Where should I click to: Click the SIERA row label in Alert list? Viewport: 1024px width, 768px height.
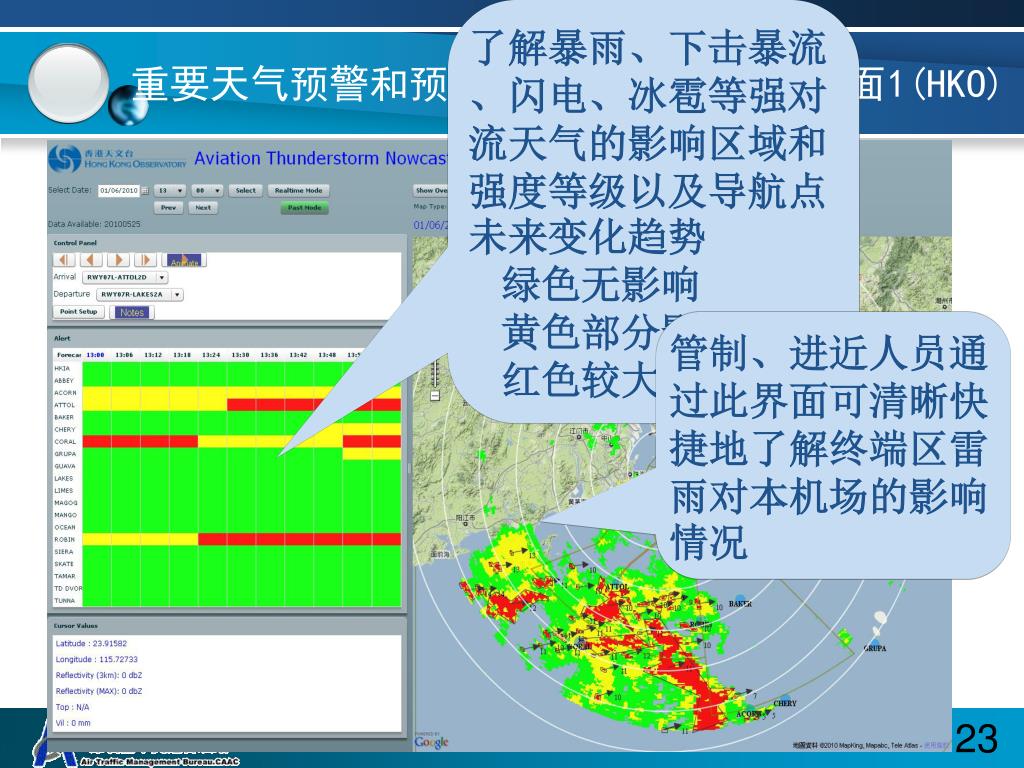tap(64, 552)
